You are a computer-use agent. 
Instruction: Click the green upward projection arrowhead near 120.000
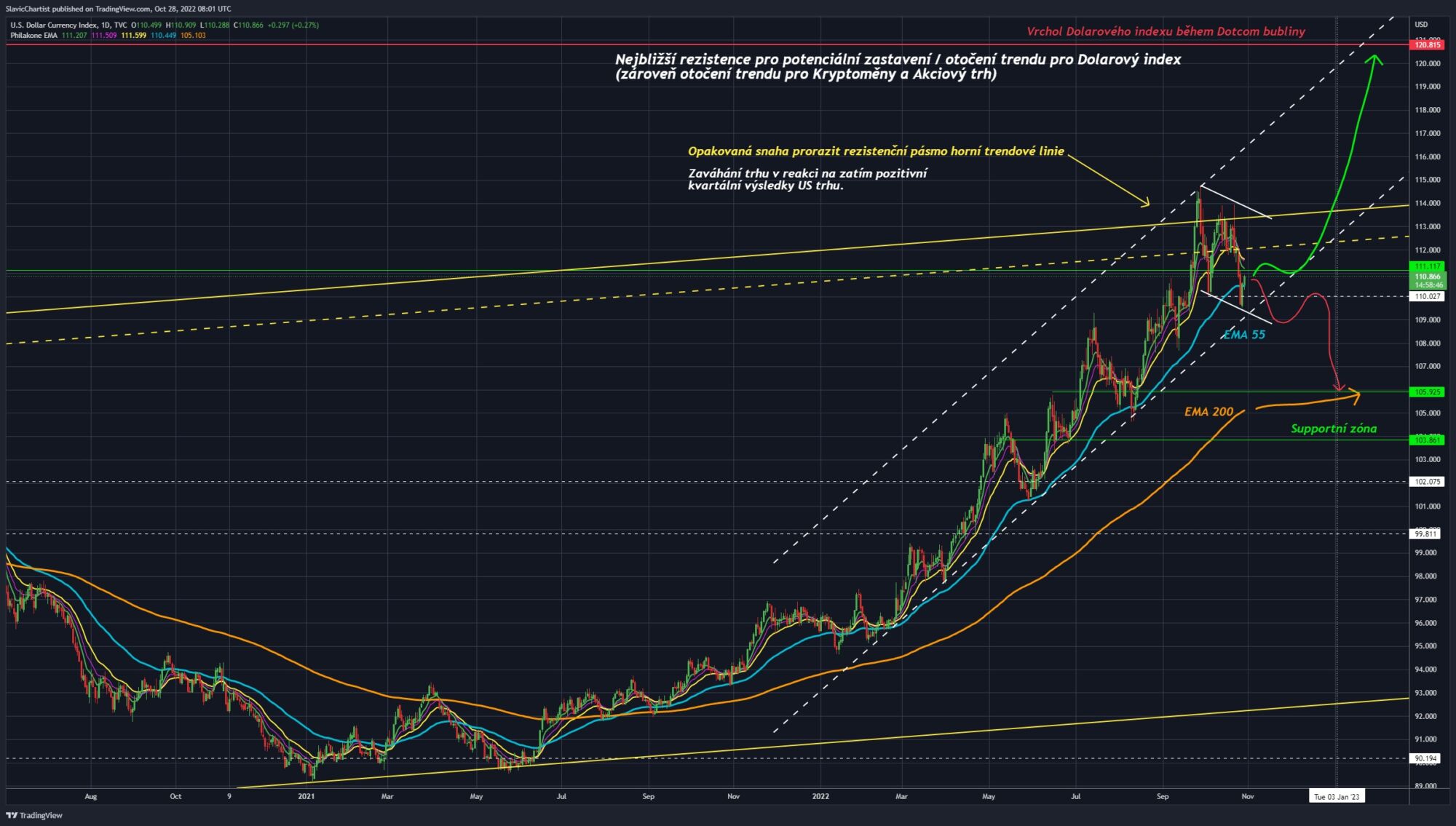[x=1374, y=60]
